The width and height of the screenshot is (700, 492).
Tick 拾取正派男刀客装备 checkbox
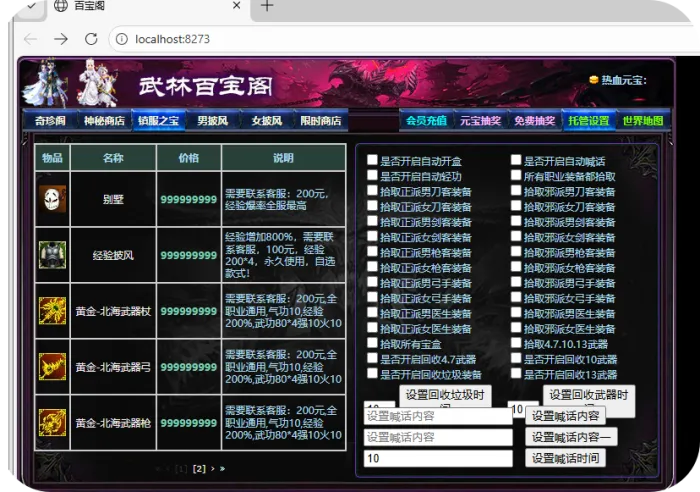coord(372,190)
